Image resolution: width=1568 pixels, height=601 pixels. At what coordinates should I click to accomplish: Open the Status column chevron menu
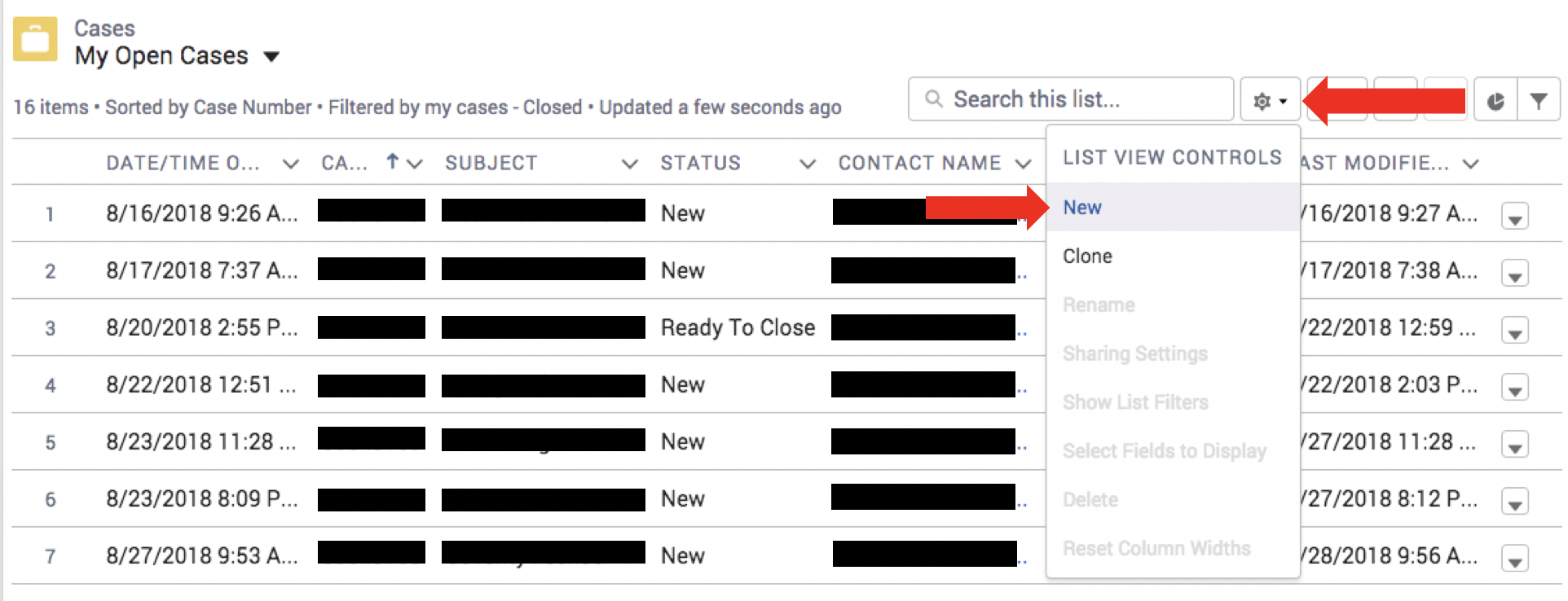click(807, 164)
